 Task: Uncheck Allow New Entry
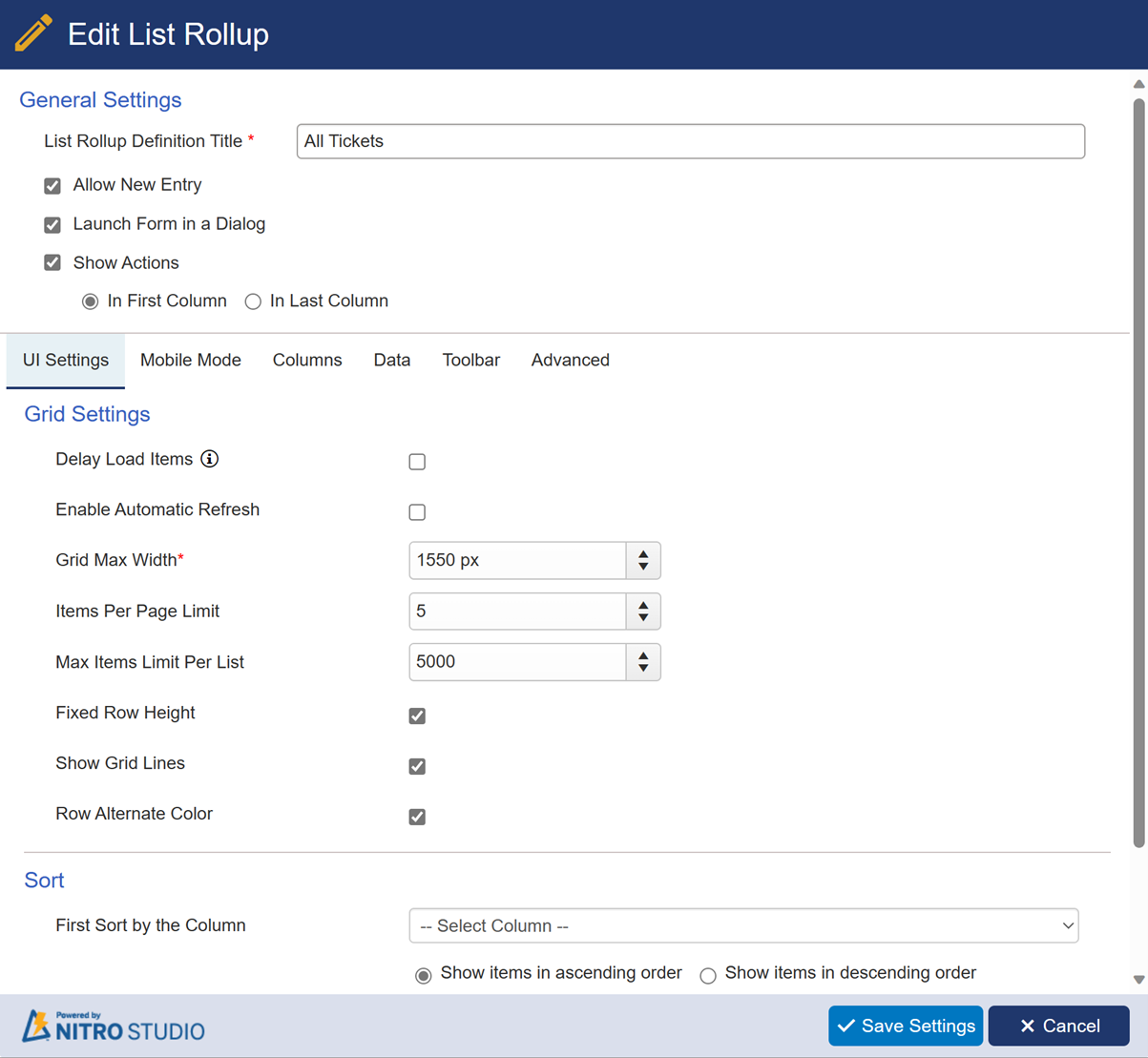(52, 185)
